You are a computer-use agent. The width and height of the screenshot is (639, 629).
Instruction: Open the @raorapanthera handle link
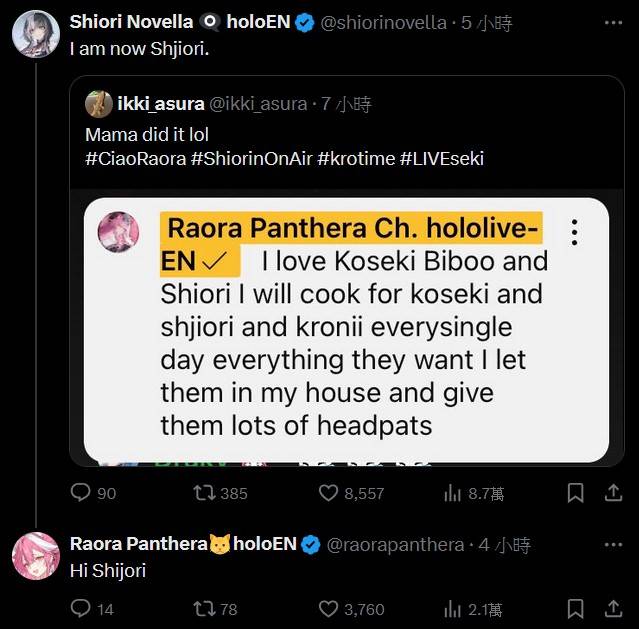pos(396,544)
